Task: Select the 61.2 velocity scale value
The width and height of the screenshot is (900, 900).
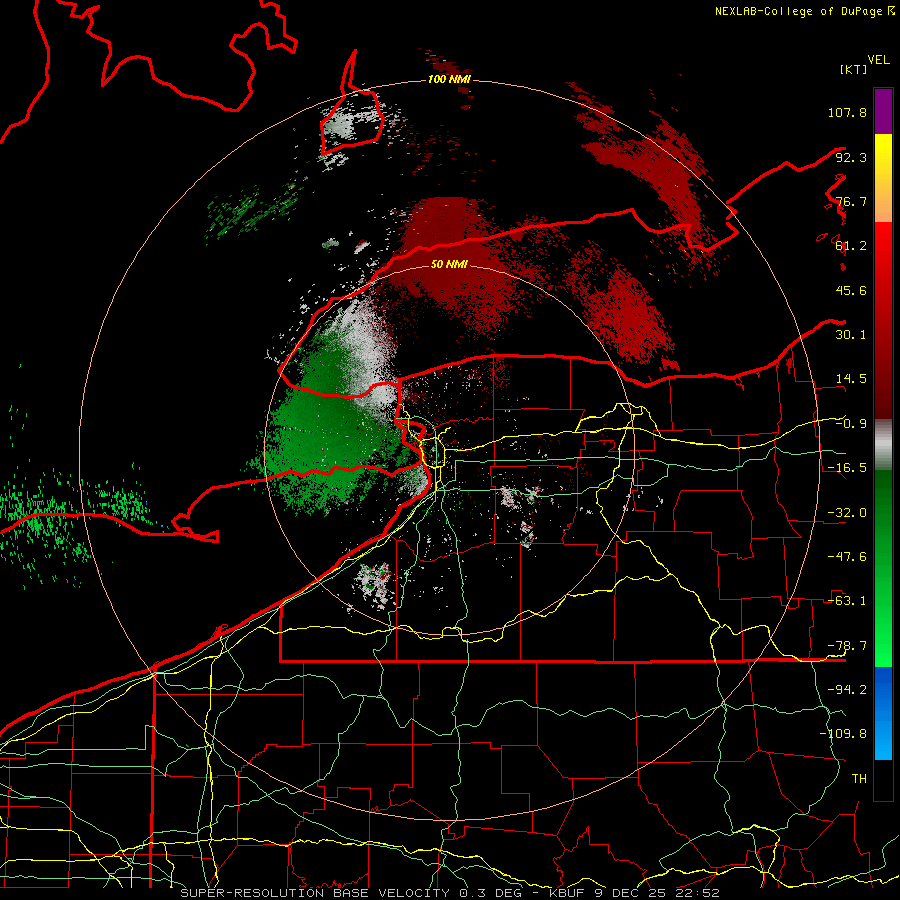Action: click(x=851, y=246)
